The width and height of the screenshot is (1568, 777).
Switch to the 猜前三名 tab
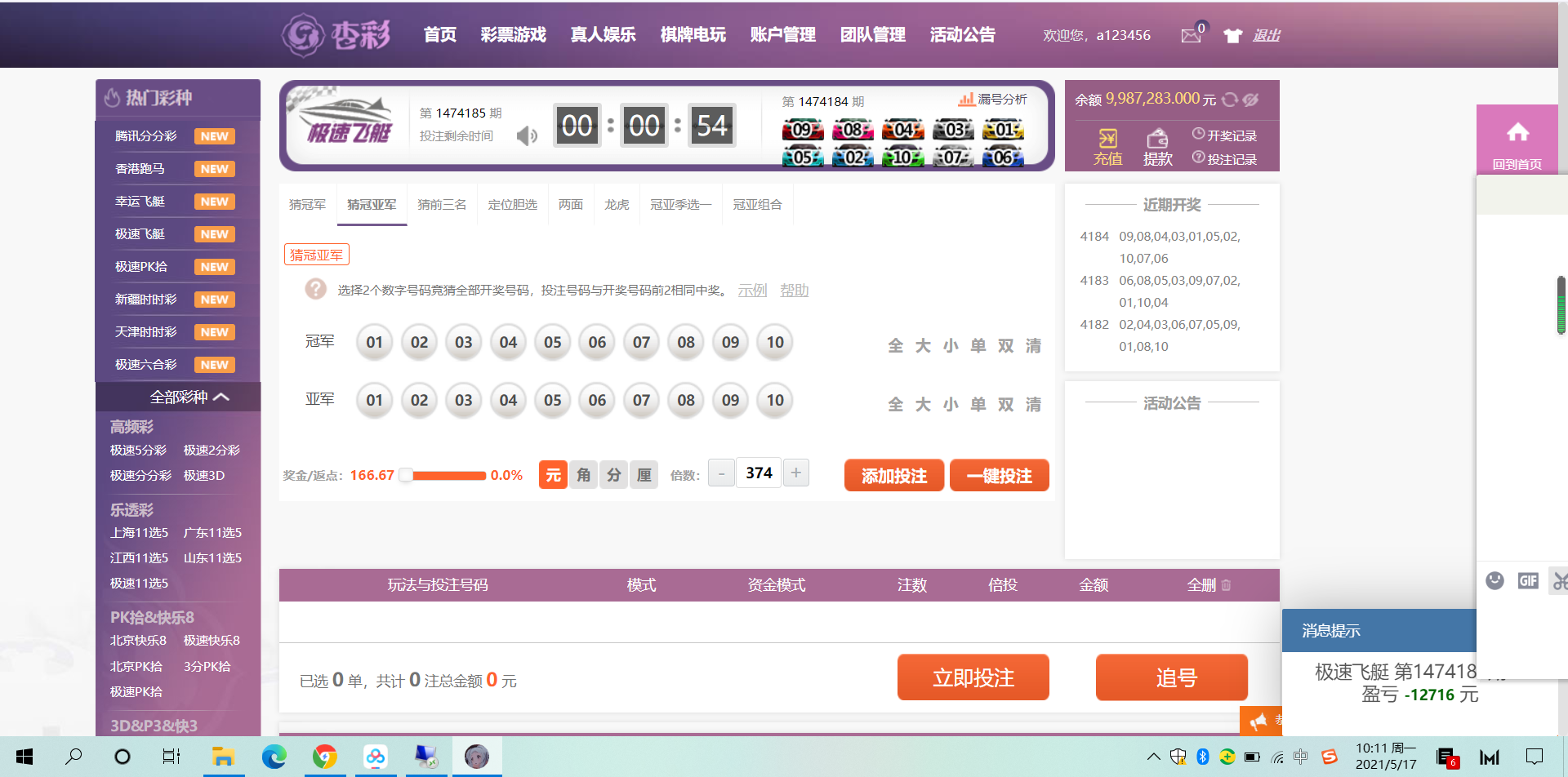442,205
